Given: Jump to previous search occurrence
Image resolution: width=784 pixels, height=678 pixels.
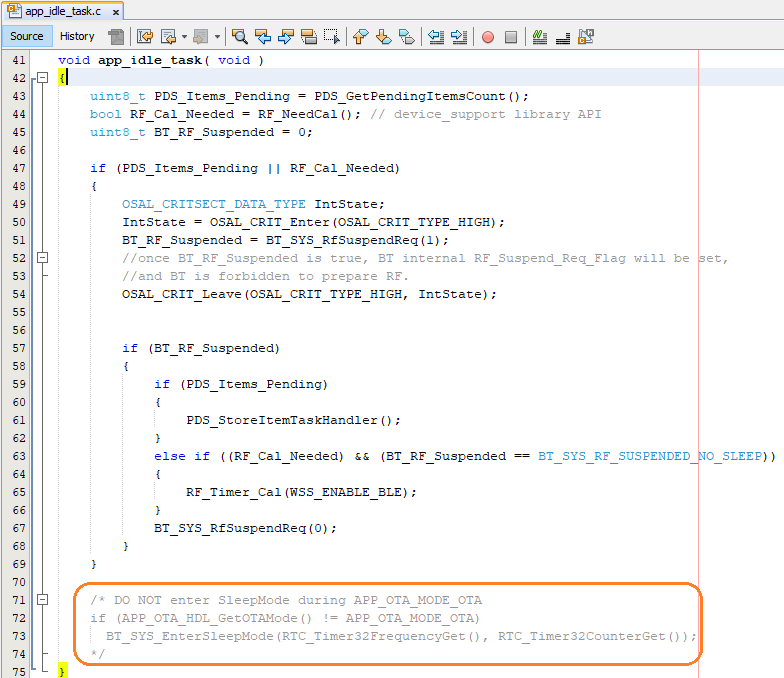Looking at the screenshot, I should [263, 37].
